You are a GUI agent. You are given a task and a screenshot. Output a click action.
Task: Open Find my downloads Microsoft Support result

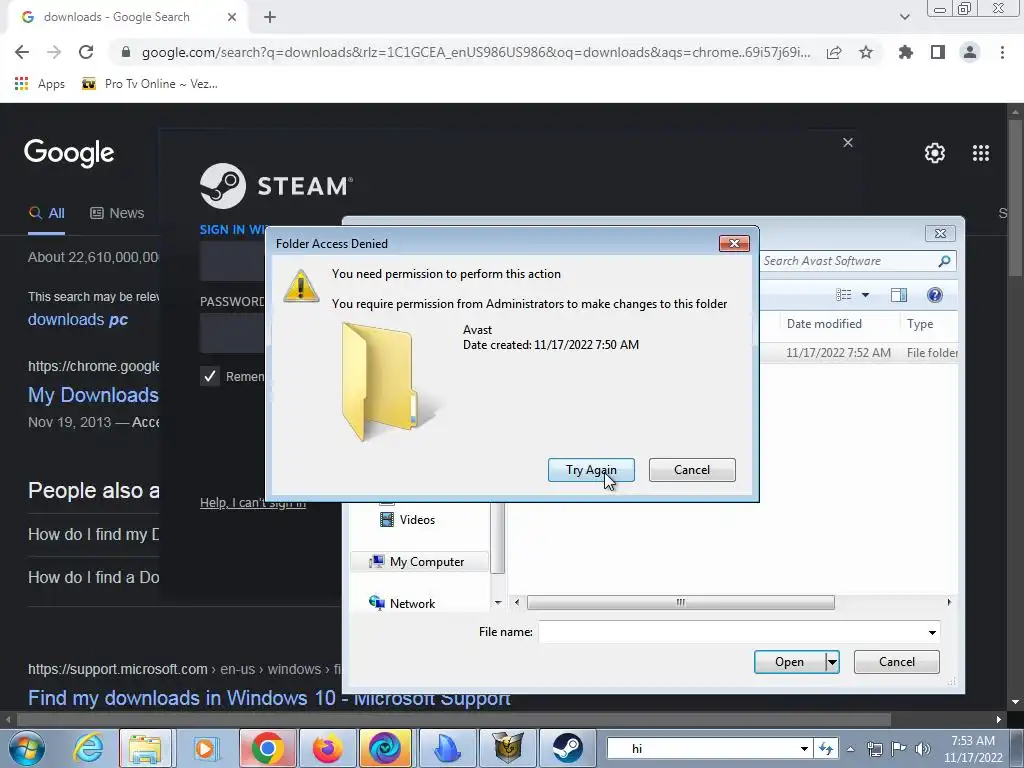click(x=269, y=698)
